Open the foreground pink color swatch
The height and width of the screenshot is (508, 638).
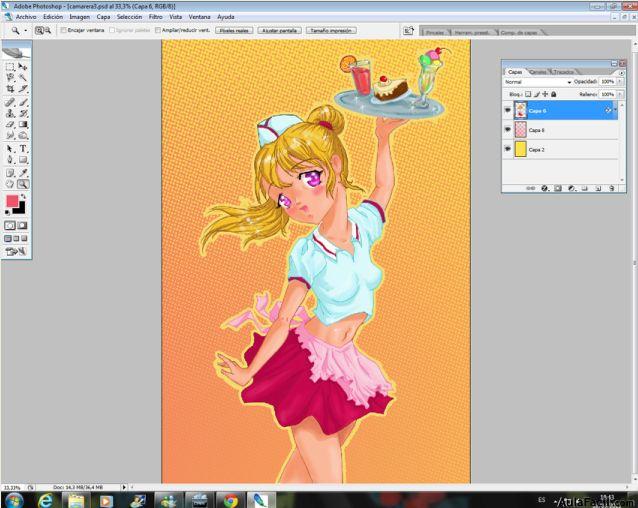(x=11, y=201)
